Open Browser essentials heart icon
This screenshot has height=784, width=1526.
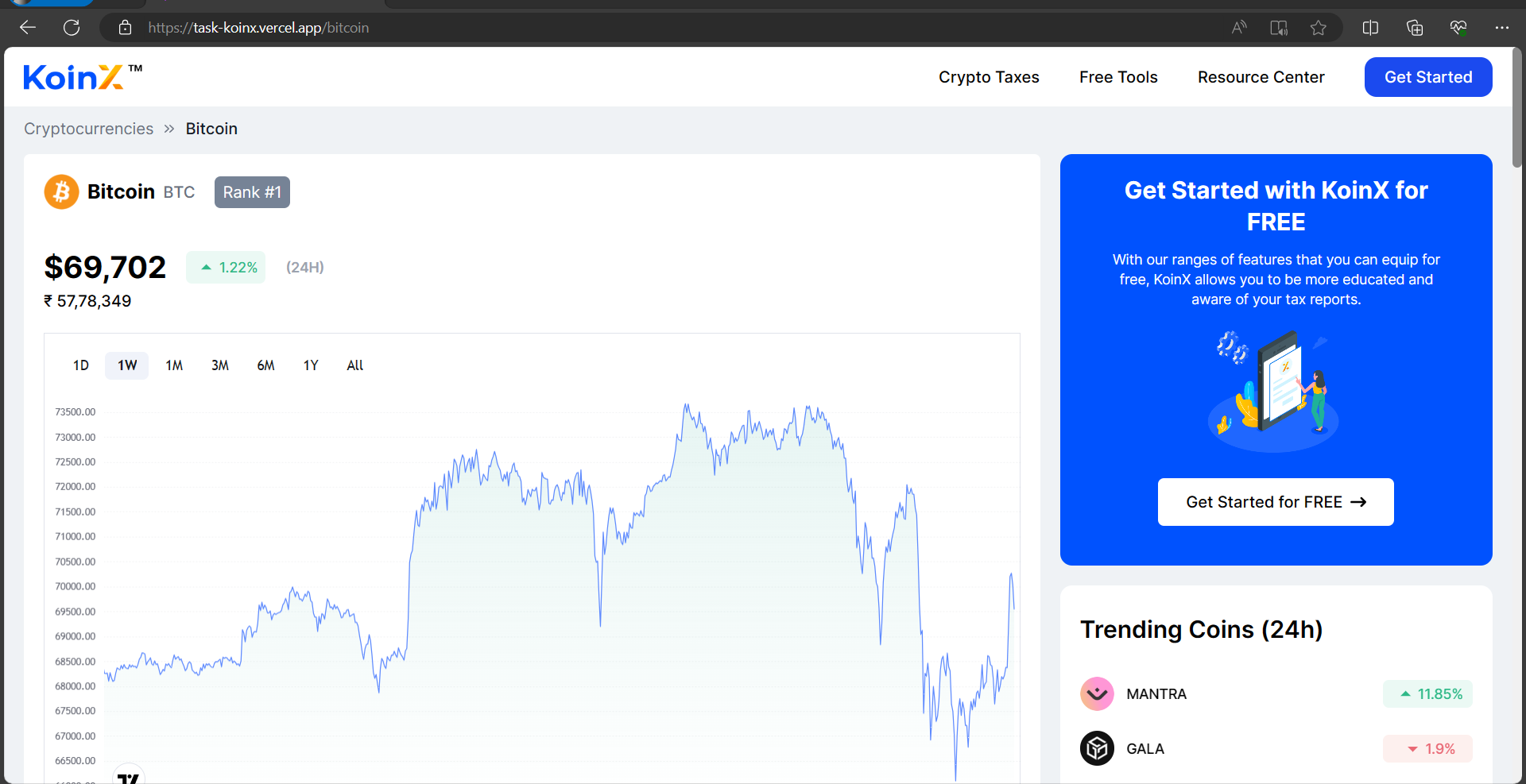point(1458,28)
